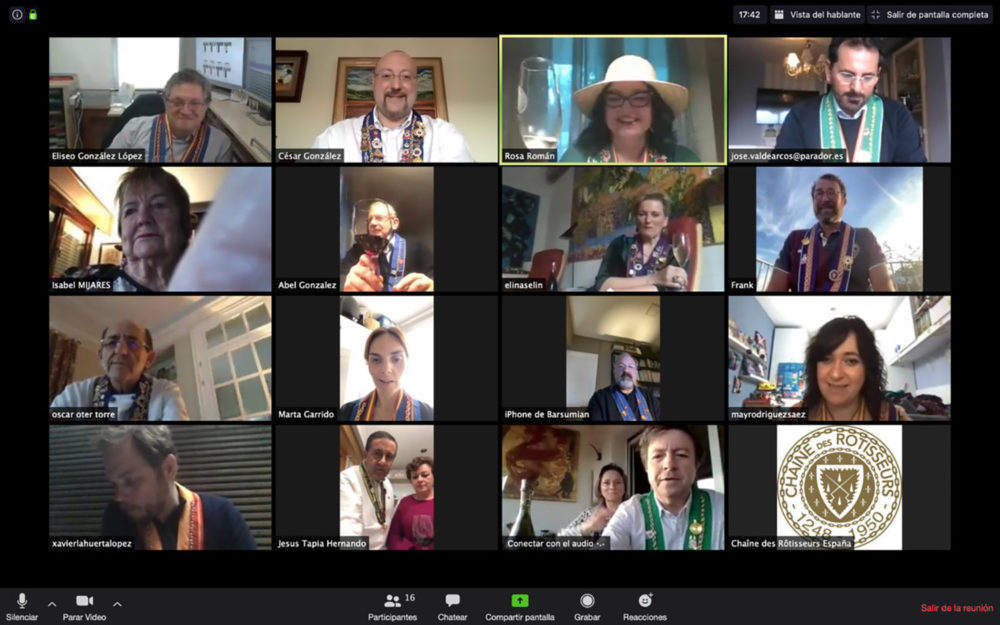Click the meeting info icon
1000x625 pixels.
17,15
